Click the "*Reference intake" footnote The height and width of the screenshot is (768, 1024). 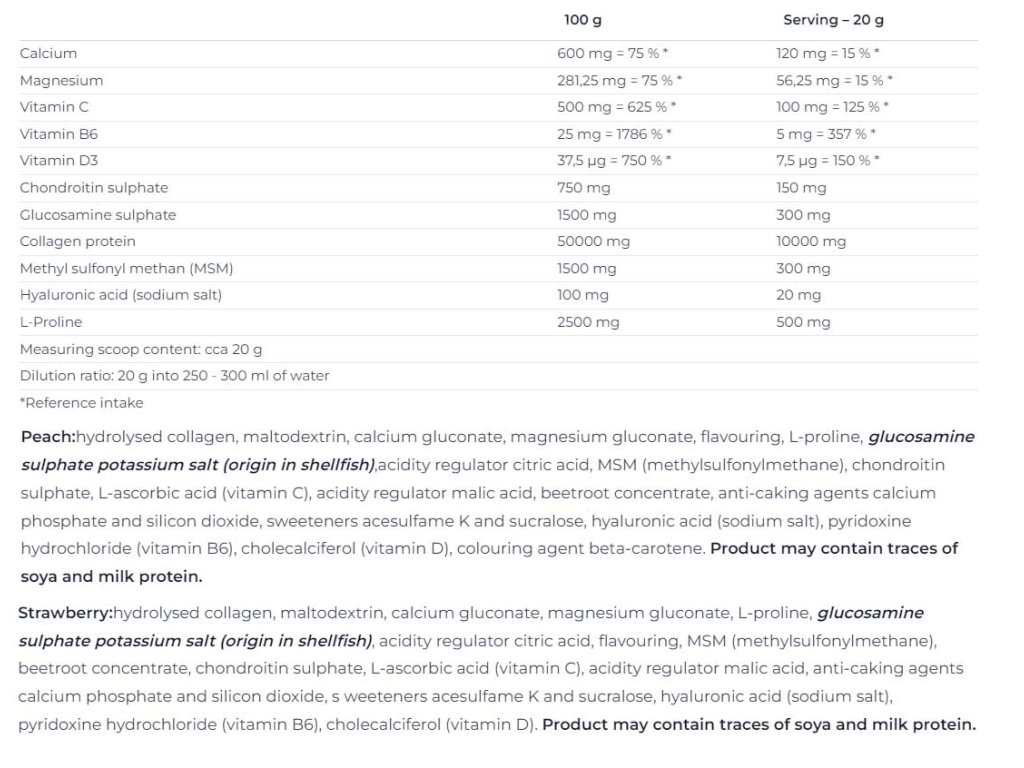click(81, 403)
